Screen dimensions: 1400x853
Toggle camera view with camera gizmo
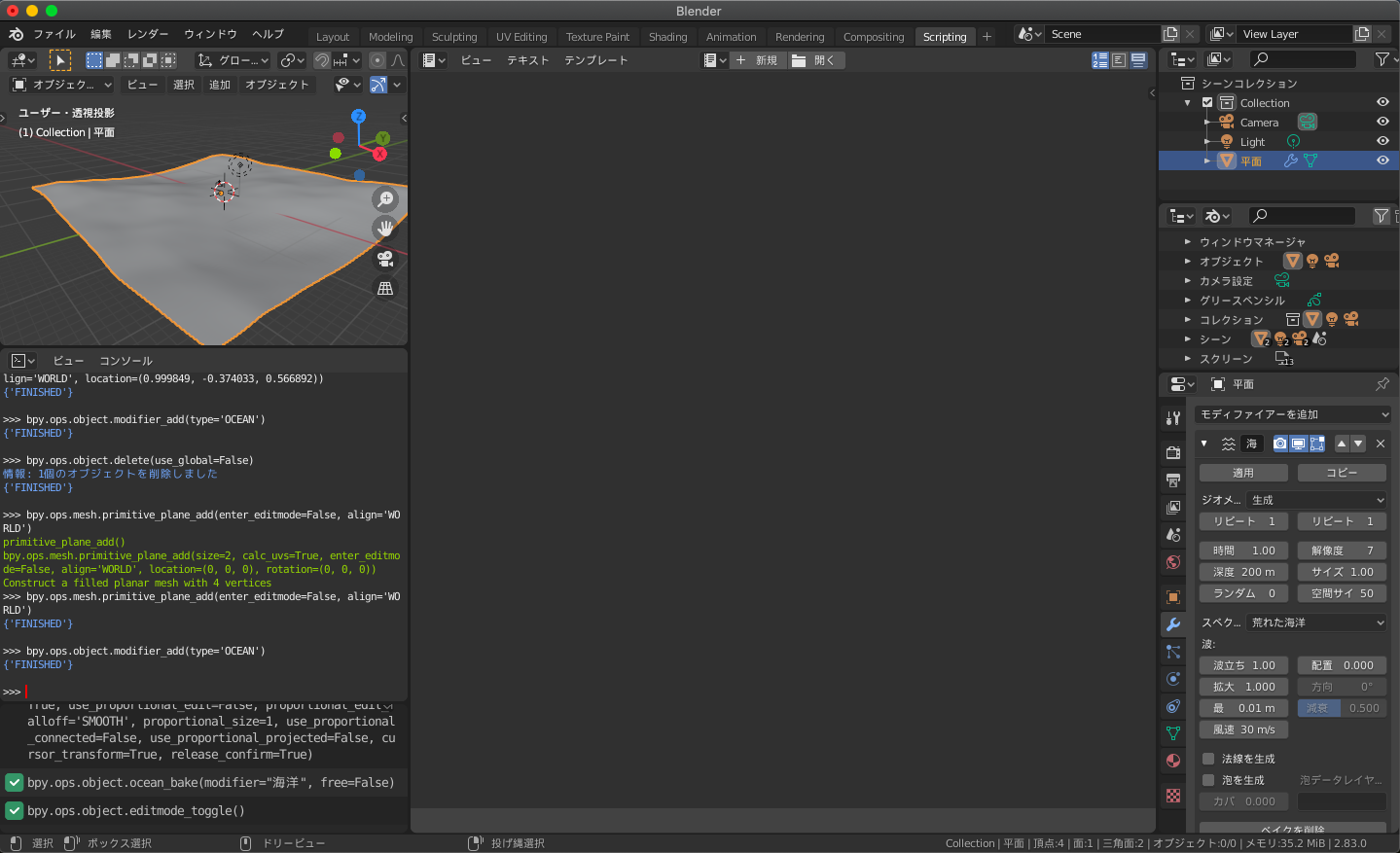(386, 259)
